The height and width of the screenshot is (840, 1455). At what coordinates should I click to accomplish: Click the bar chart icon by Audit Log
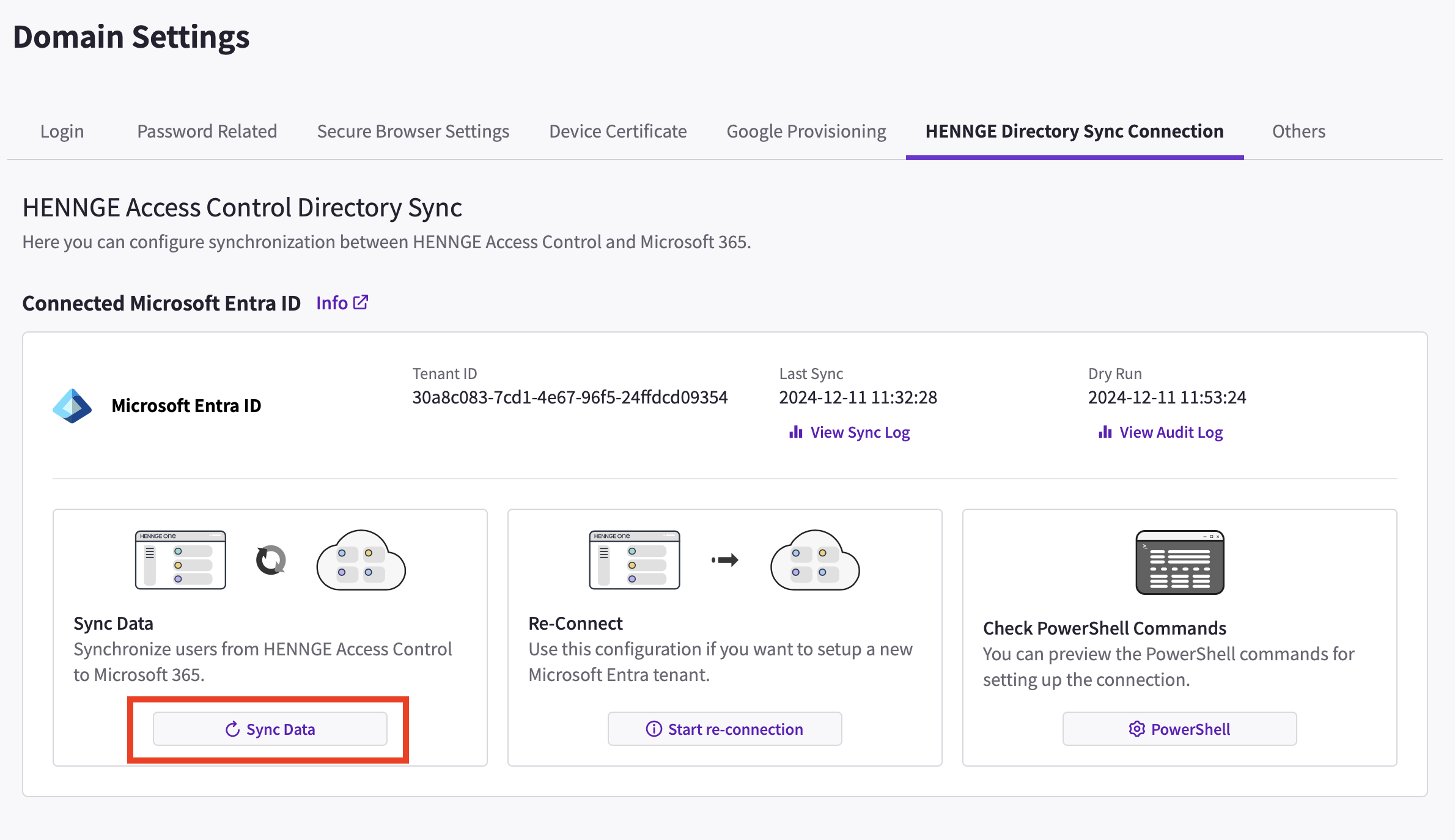1105,432
